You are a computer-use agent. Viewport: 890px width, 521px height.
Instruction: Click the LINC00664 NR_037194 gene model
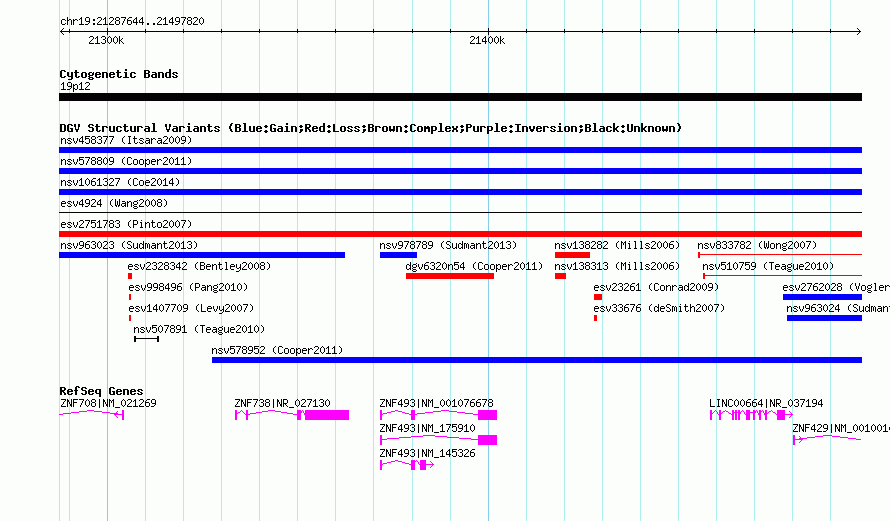[x=751, y=415]
